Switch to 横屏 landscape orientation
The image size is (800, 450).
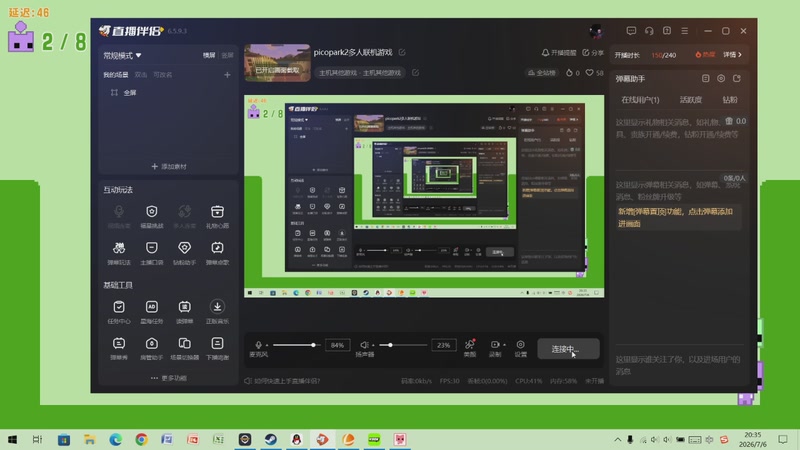click(209, 55)
